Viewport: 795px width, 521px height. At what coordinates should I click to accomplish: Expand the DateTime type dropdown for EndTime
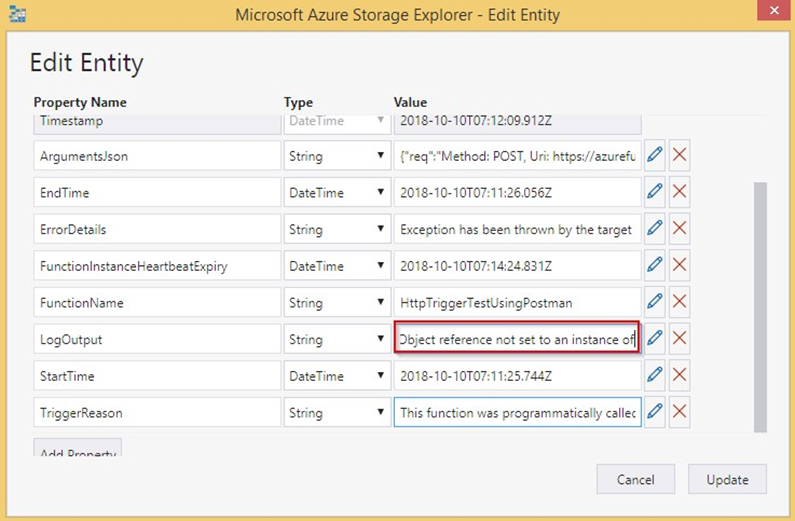336,193
